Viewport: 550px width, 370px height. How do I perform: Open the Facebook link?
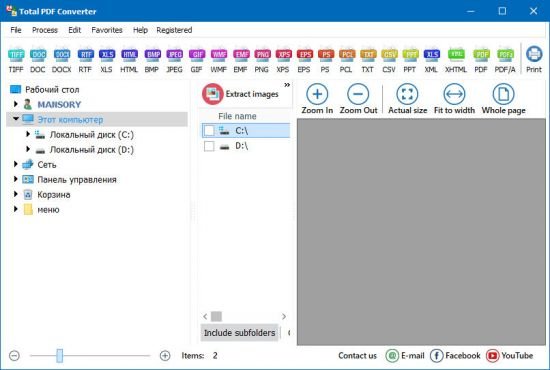455,356
